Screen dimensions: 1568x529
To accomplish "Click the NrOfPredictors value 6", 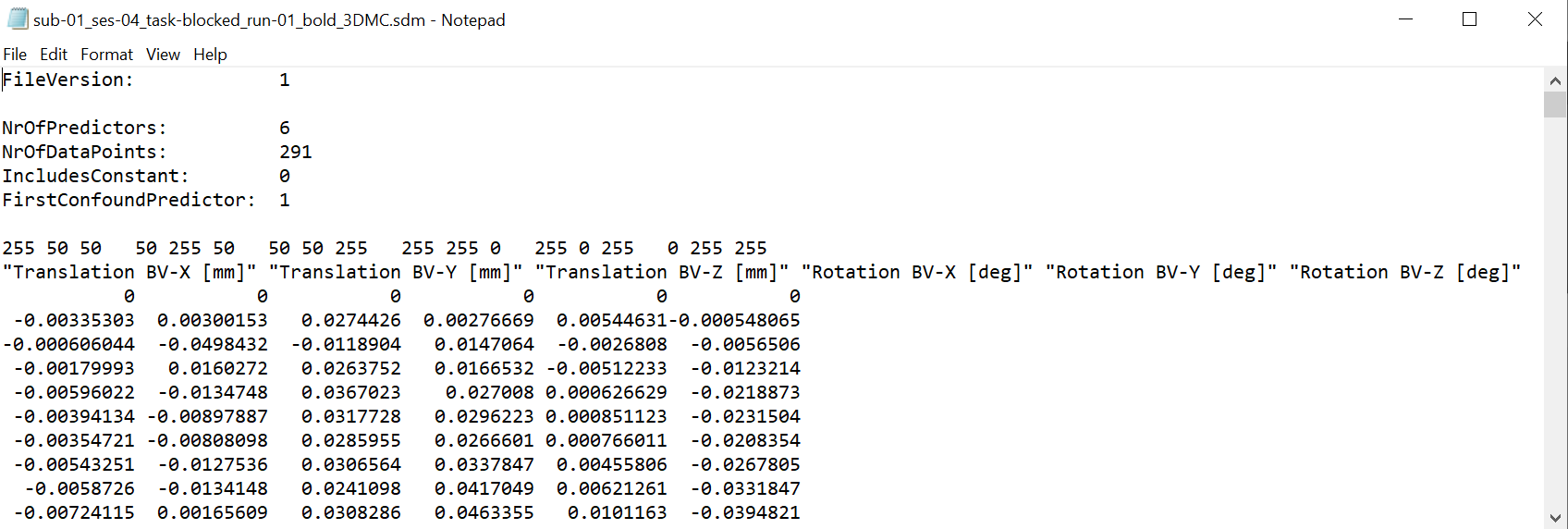I will (285, 128).
